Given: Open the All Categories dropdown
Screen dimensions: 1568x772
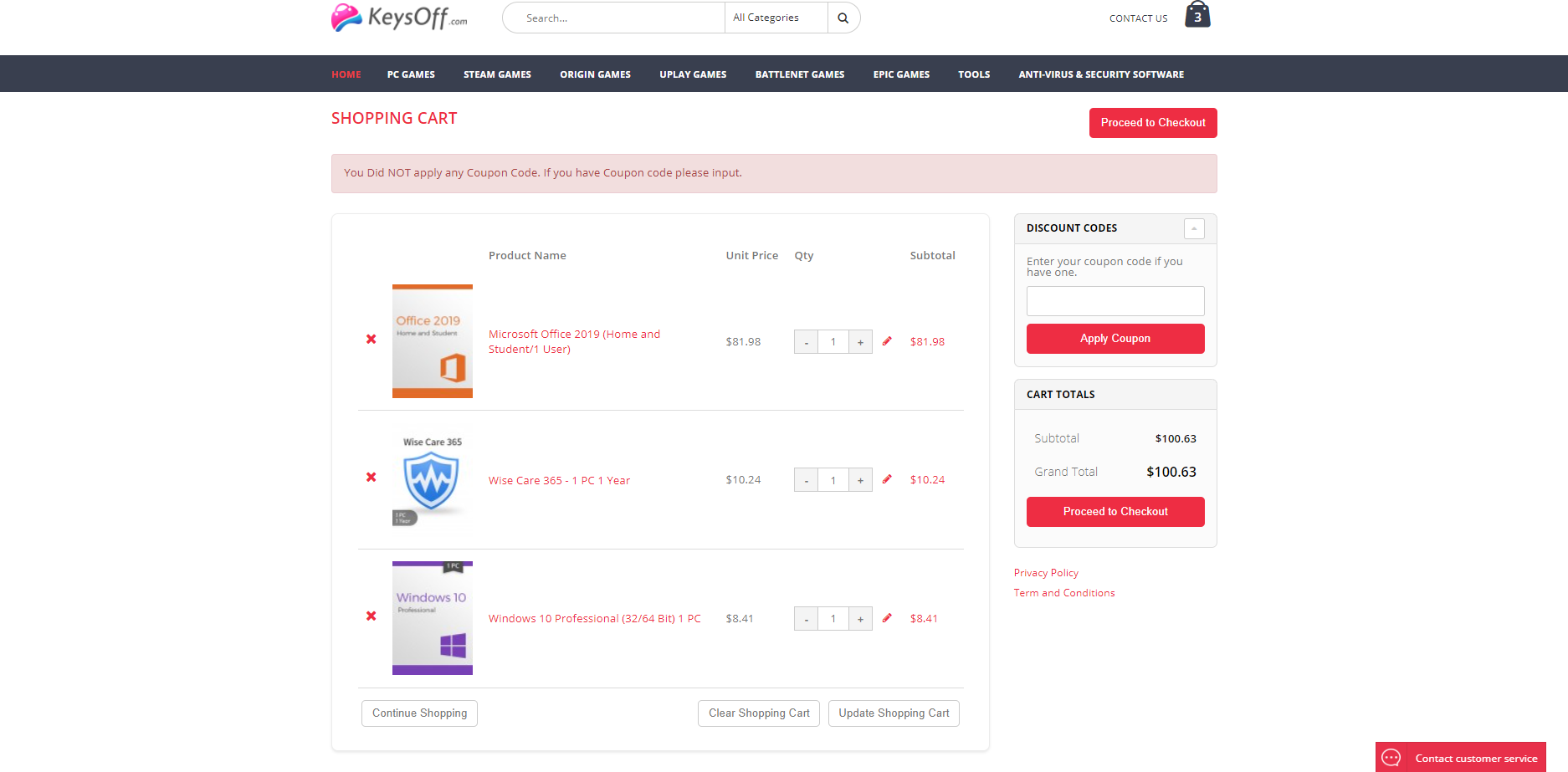Looking at the screenshot, I should (x=776, y=18).
